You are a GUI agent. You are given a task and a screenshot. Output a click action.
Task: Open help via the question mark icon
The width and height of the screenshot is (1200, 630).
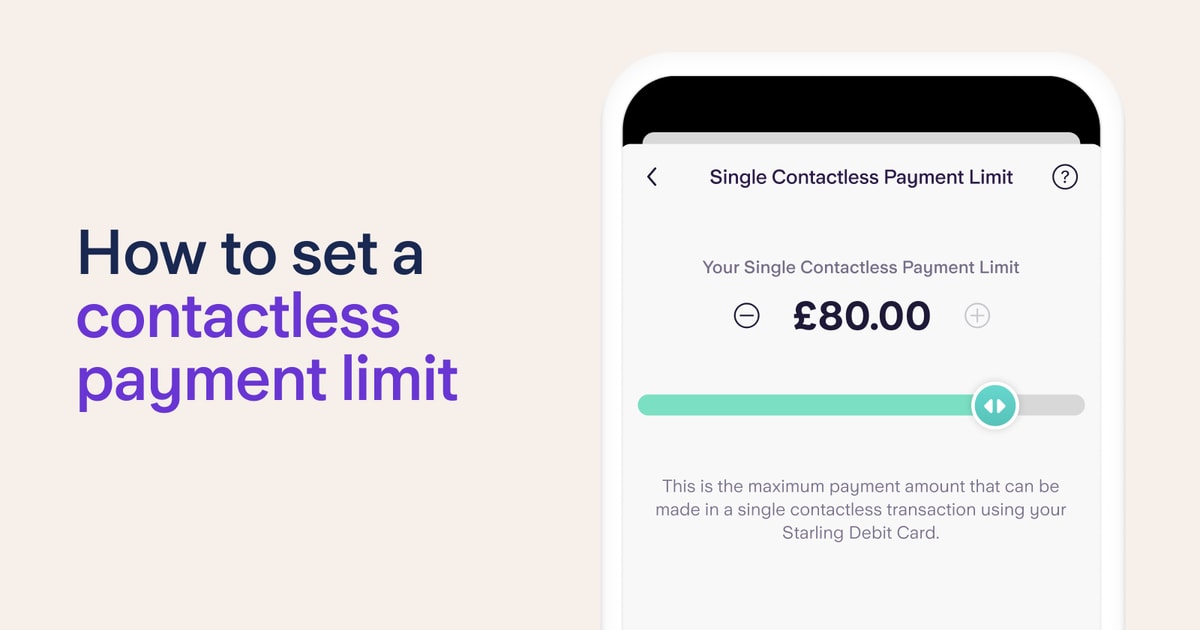(1065, 177)
